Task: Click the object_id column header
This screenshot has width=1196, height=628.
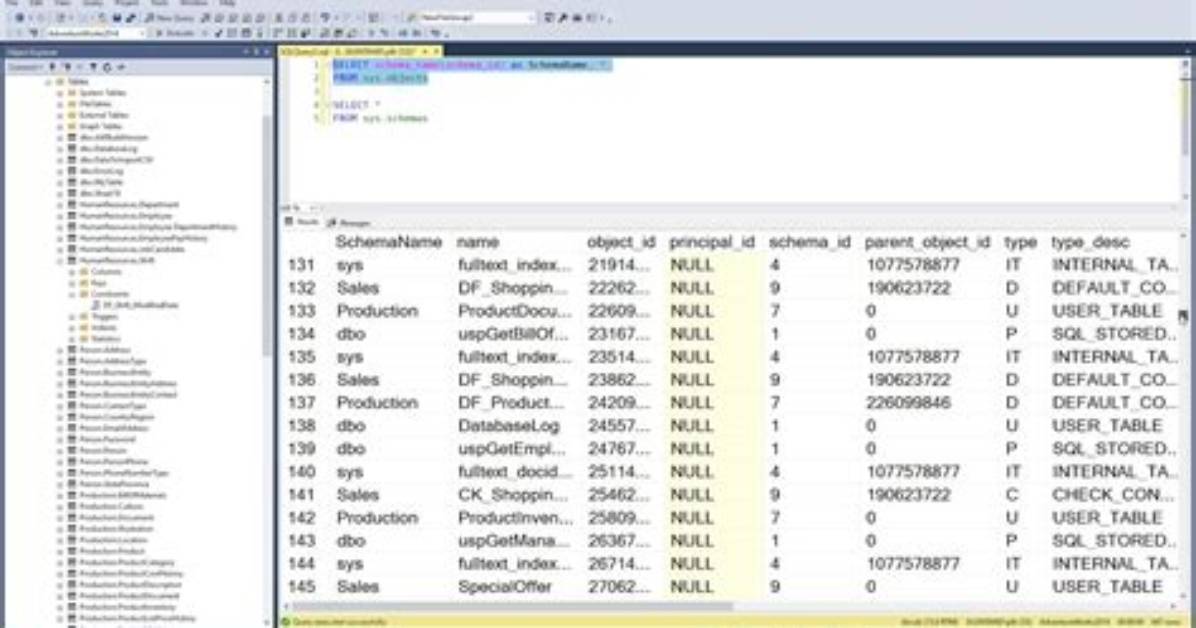Action: (x=621, y=243)
